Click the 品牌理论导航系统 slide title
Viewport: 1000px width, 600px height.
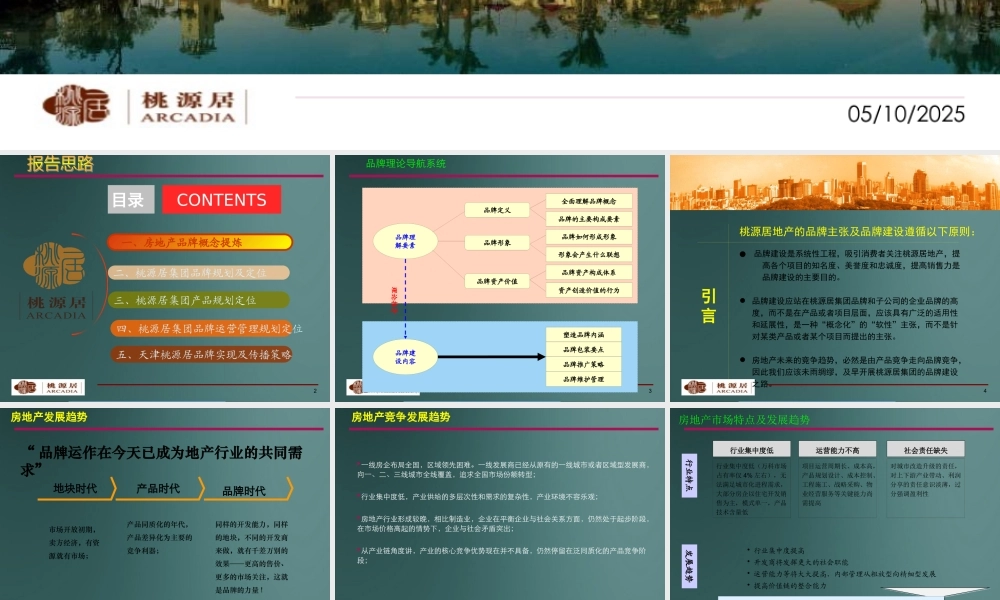pyautogui.click(x=406, y=164)
